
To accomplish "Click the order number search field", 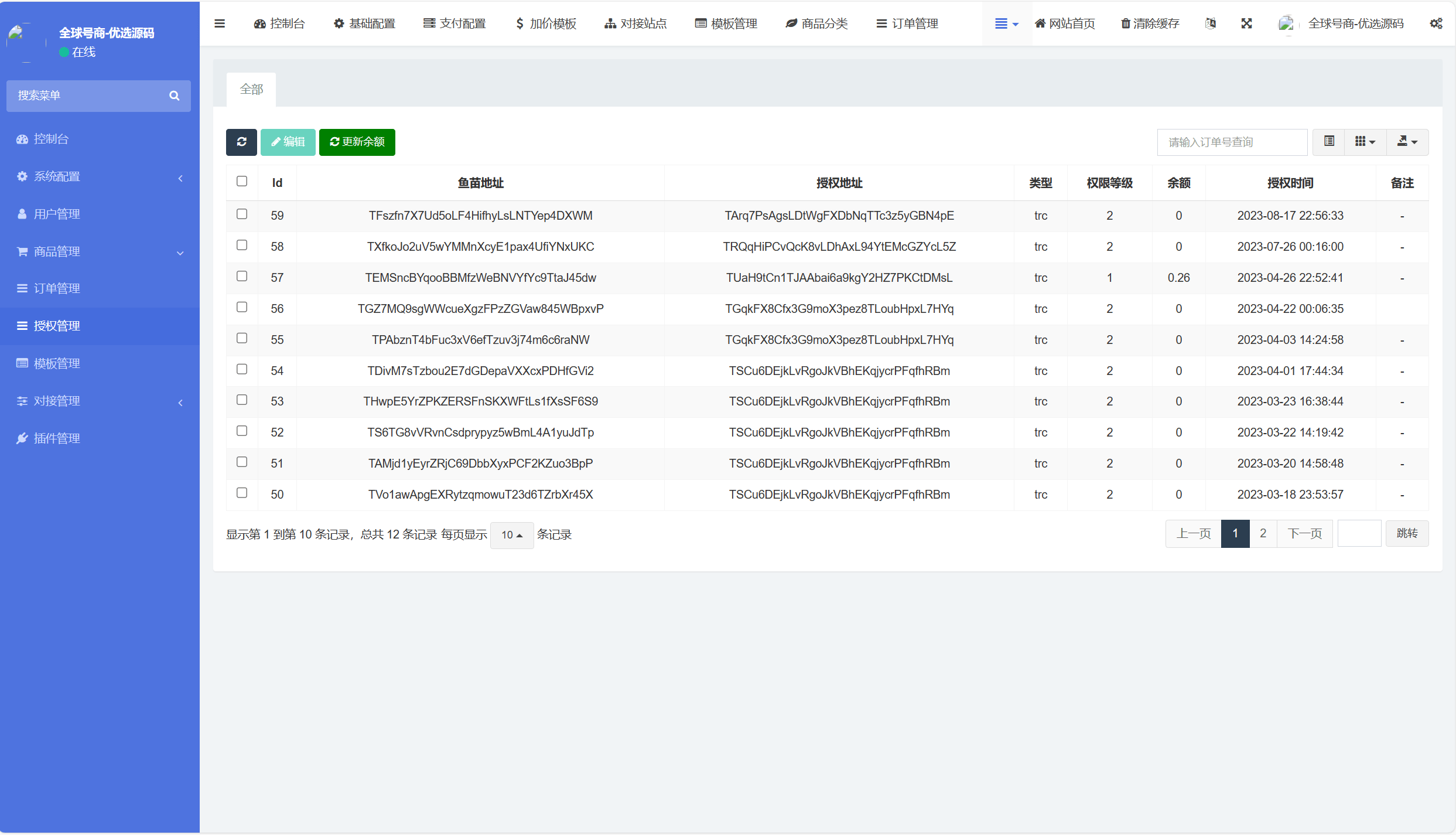I will (x=1232, y=142).
